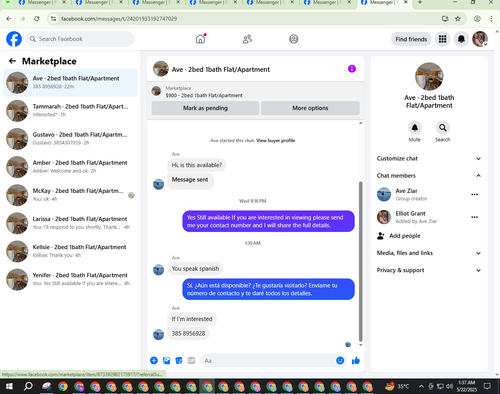
Task: Open the Kellsie conversation
Action: coord(70,251)
